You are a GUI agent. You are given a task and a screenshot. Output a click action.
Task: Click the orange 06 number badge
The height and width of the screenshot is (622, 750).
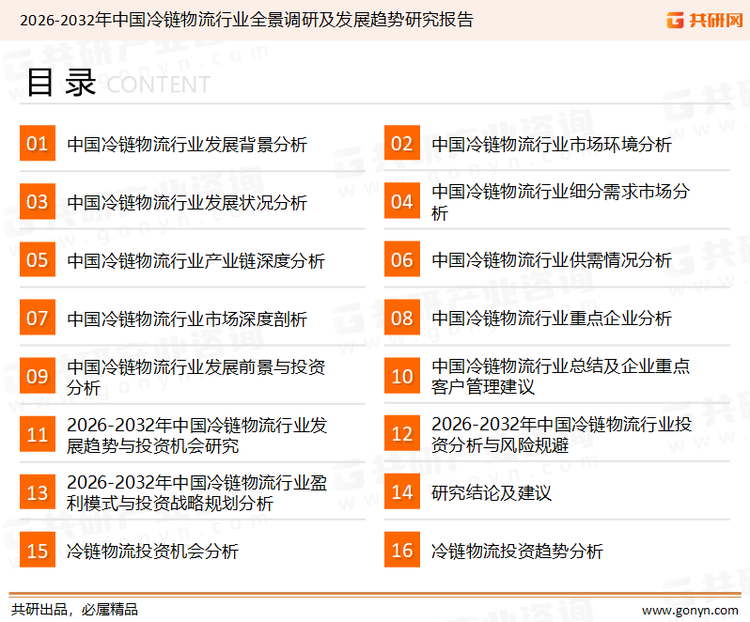click(402, 259)
